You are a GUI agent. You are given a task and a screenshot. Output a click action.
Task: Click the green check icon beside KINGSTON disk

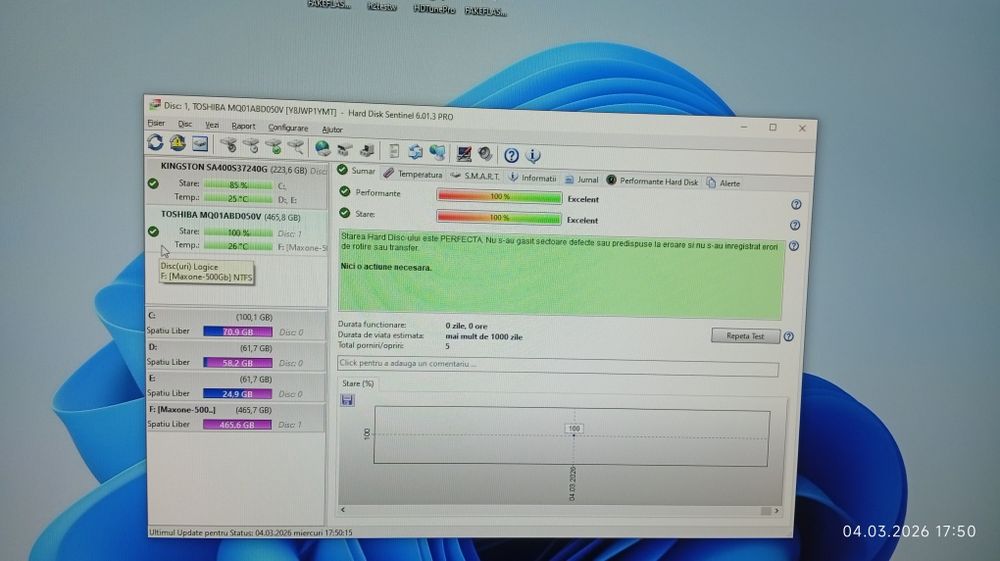[153, 184]
